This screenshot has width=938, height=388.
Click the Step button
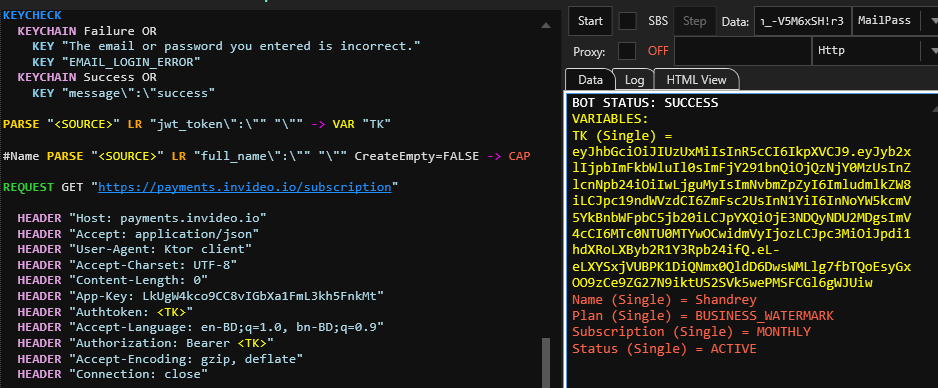click(x=695, y=22)
